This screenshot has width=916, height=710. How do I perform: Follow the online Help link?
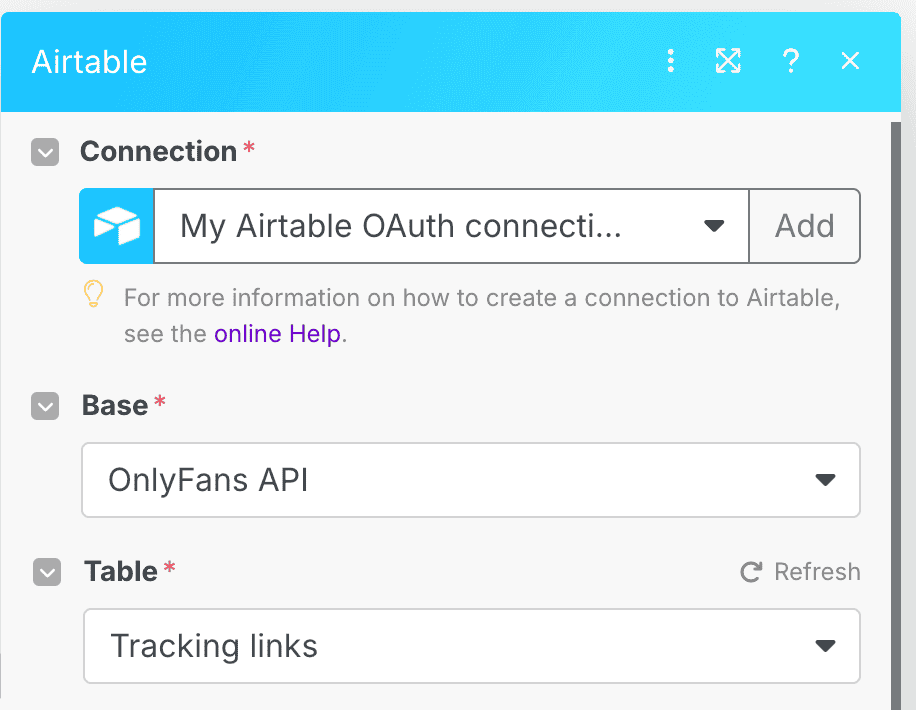277,334
